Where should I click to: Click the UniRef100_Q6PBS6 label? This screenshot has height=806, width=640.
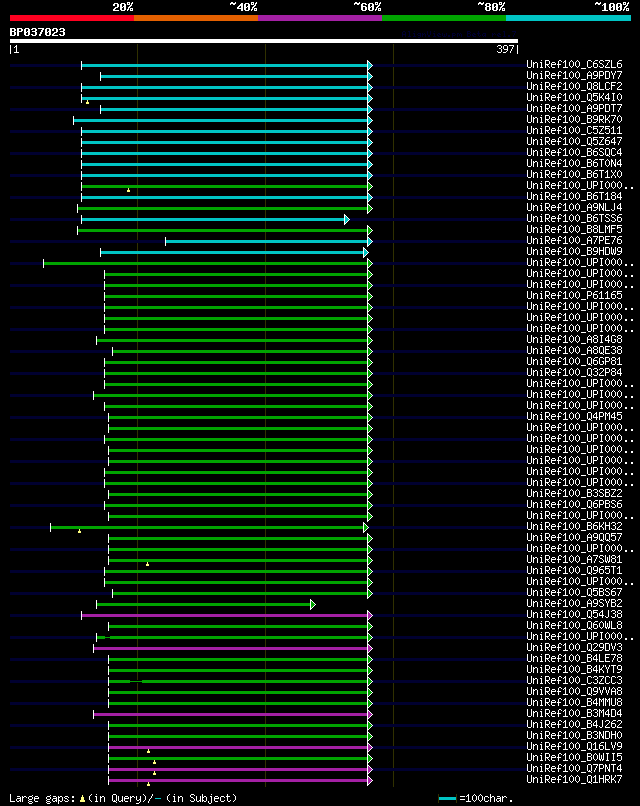pos(574,505)
